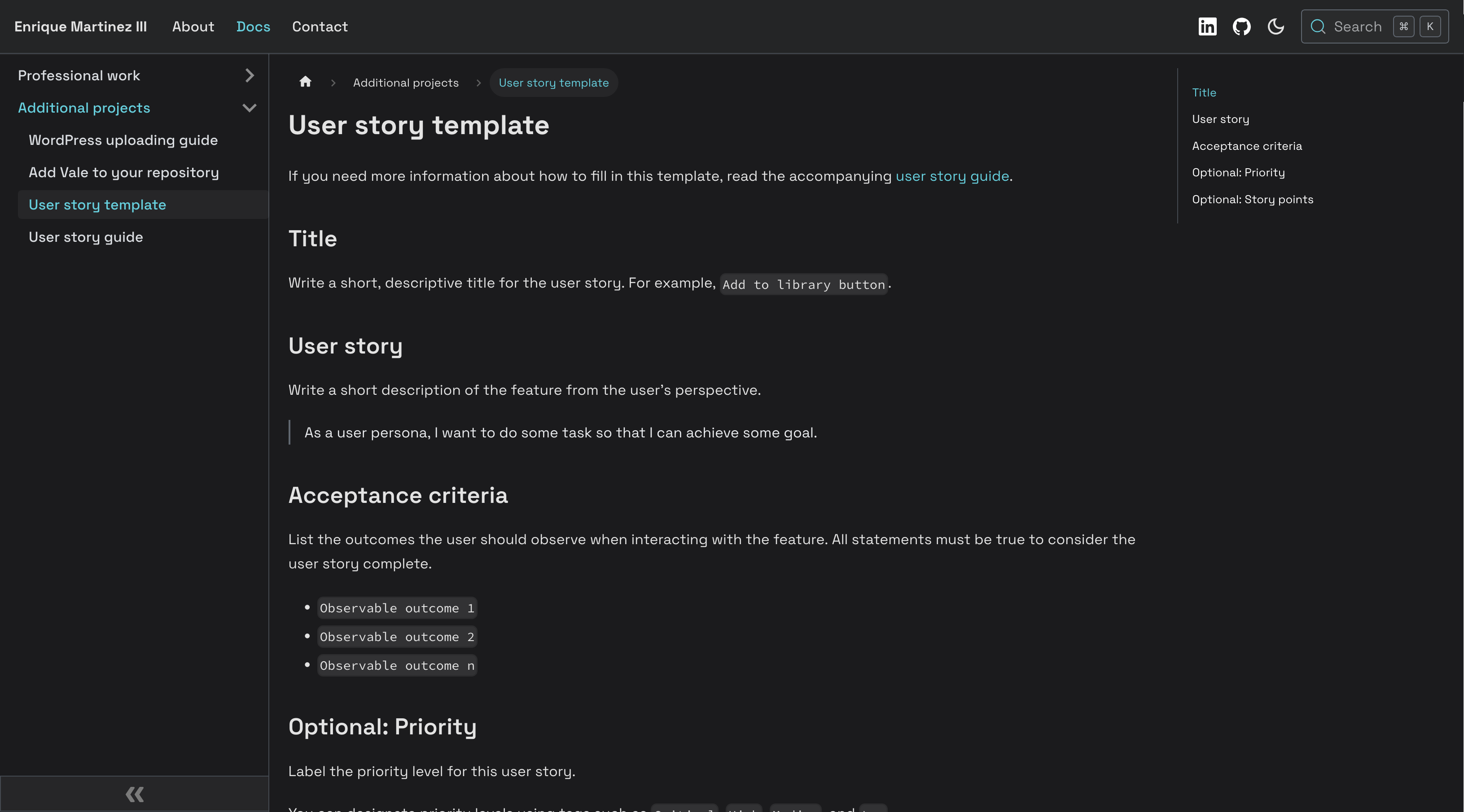Open the LinkedIn profile icon
Image resolution: width=1464 pixels, height=812 pixels.
1207,27
